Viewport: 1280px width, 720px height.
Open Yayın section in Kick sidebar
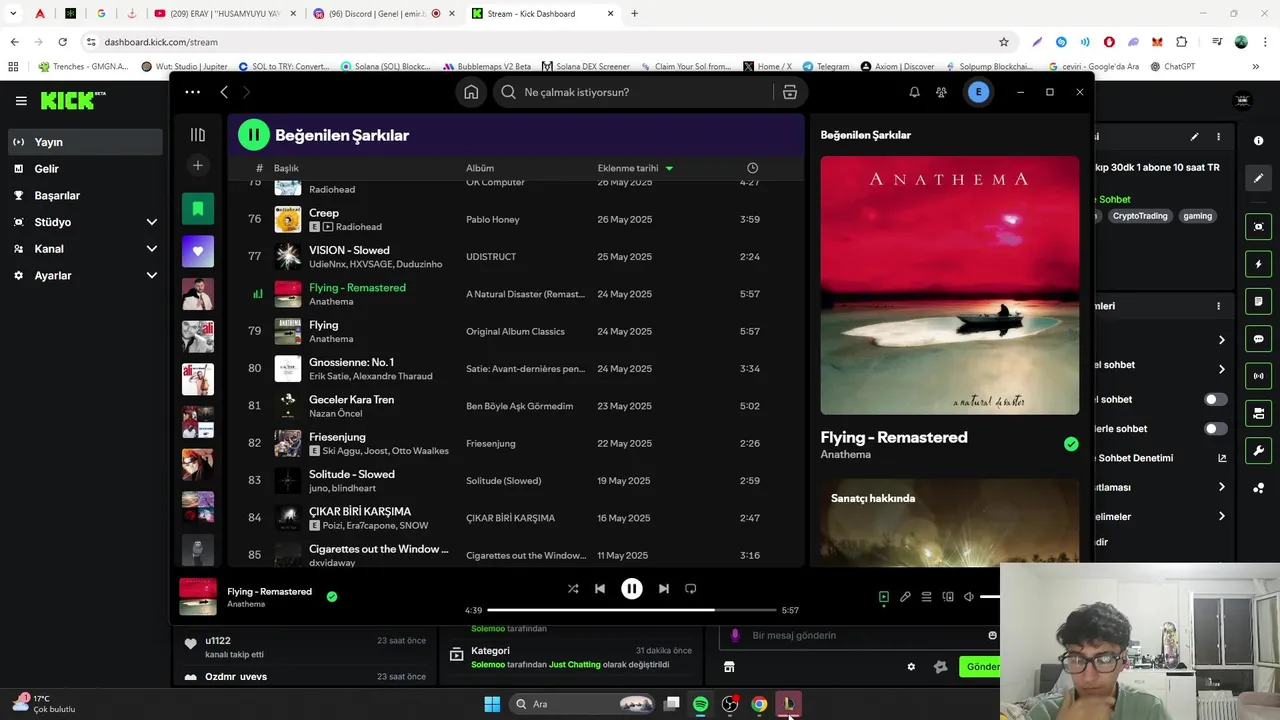(85, 142)
